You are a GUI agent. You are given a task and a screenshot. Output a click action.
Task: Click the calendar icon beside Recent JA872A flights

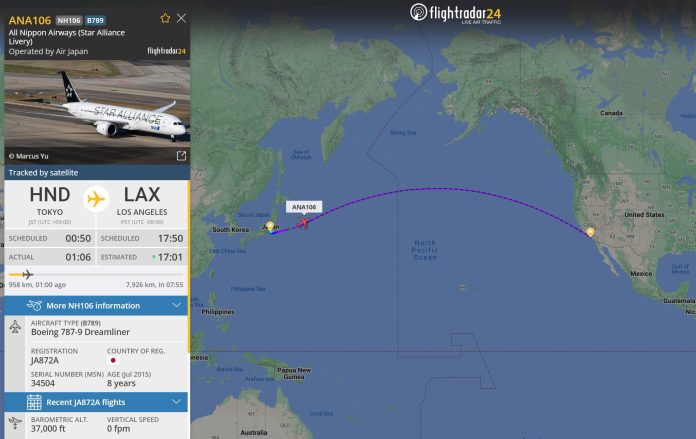34,402
